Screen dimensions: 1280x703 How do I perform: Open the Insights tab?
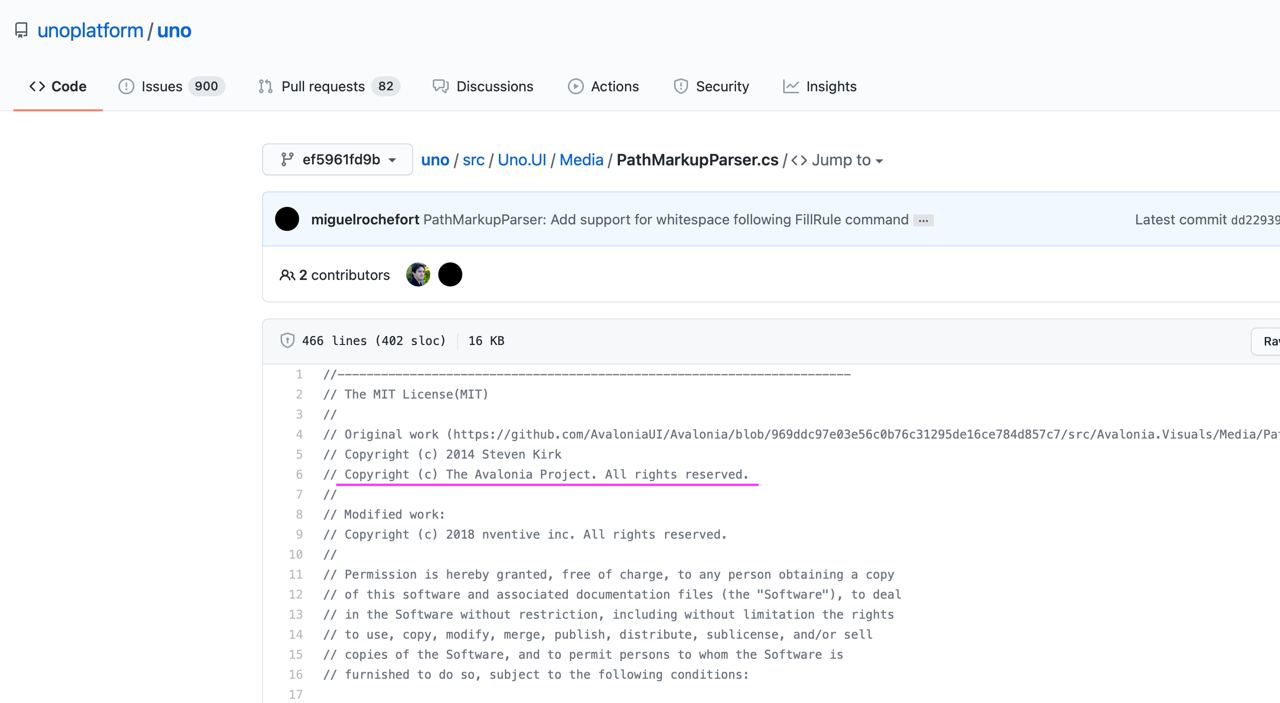pyautogui.click(x=820, y=86)
